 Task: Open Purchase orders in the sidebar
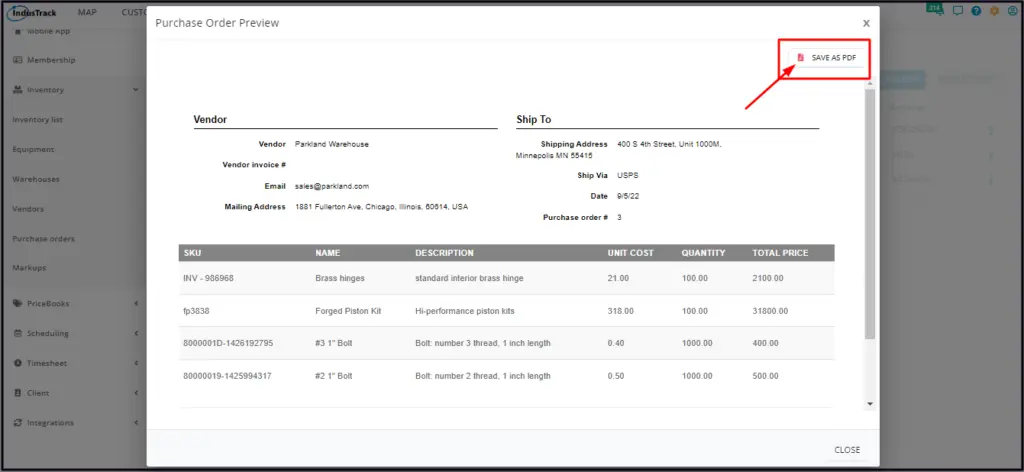click(x=43, y=239)
